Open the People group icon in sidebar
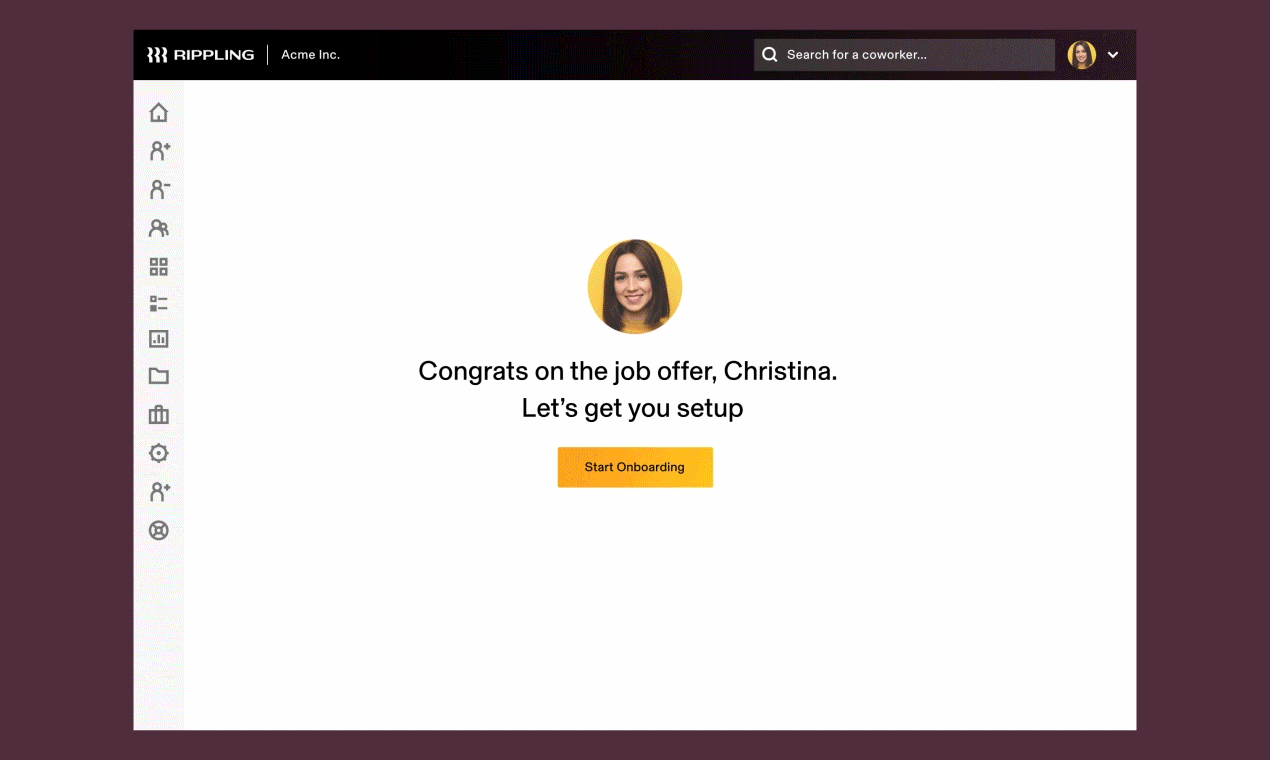Screen dimensions: 1270x760 tap(158, 228)
